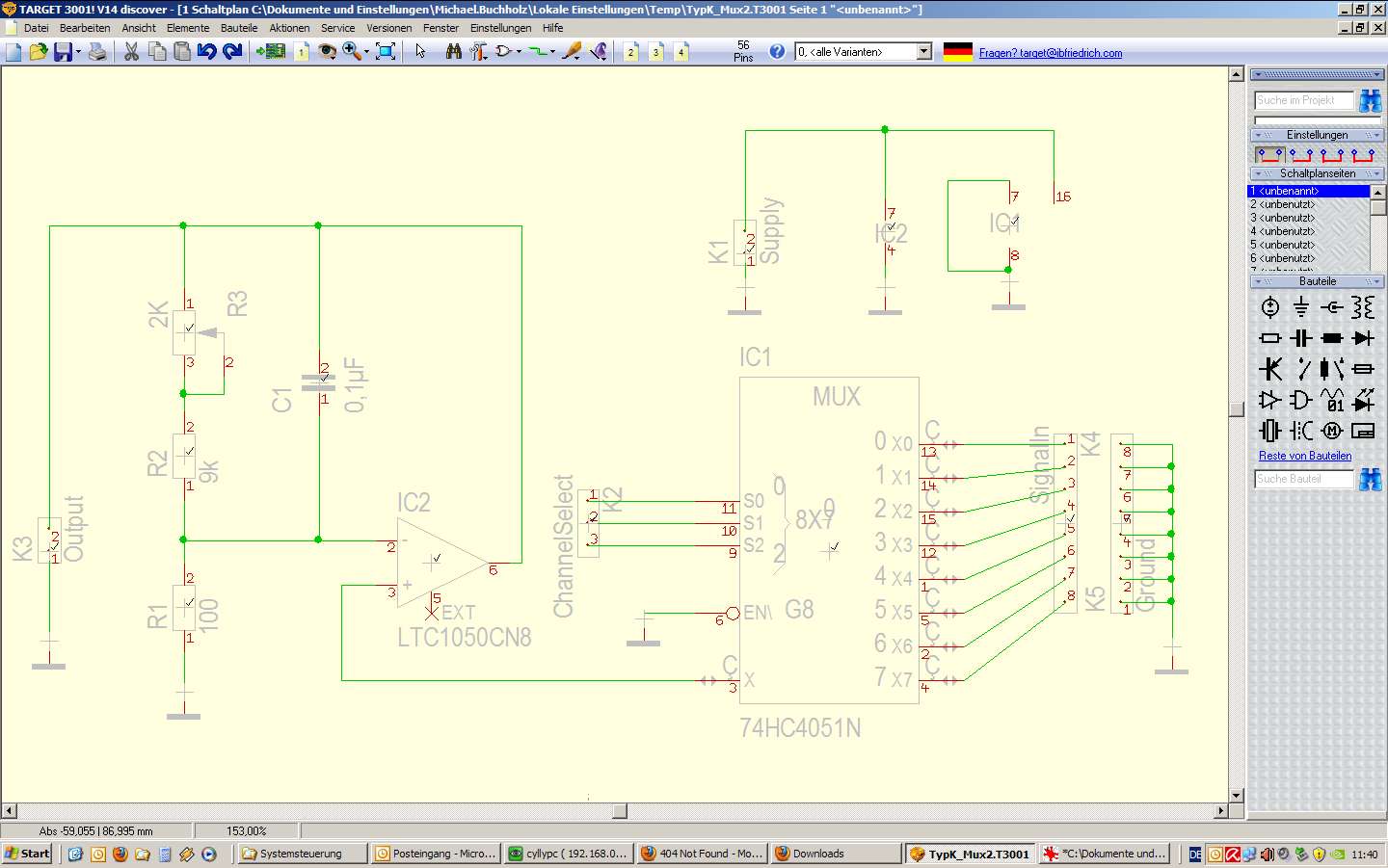Select page '1 <unbenannt>' in Schaltplanseiten
This screenshot has width=1388, height=868.
tap(1309, 191)
